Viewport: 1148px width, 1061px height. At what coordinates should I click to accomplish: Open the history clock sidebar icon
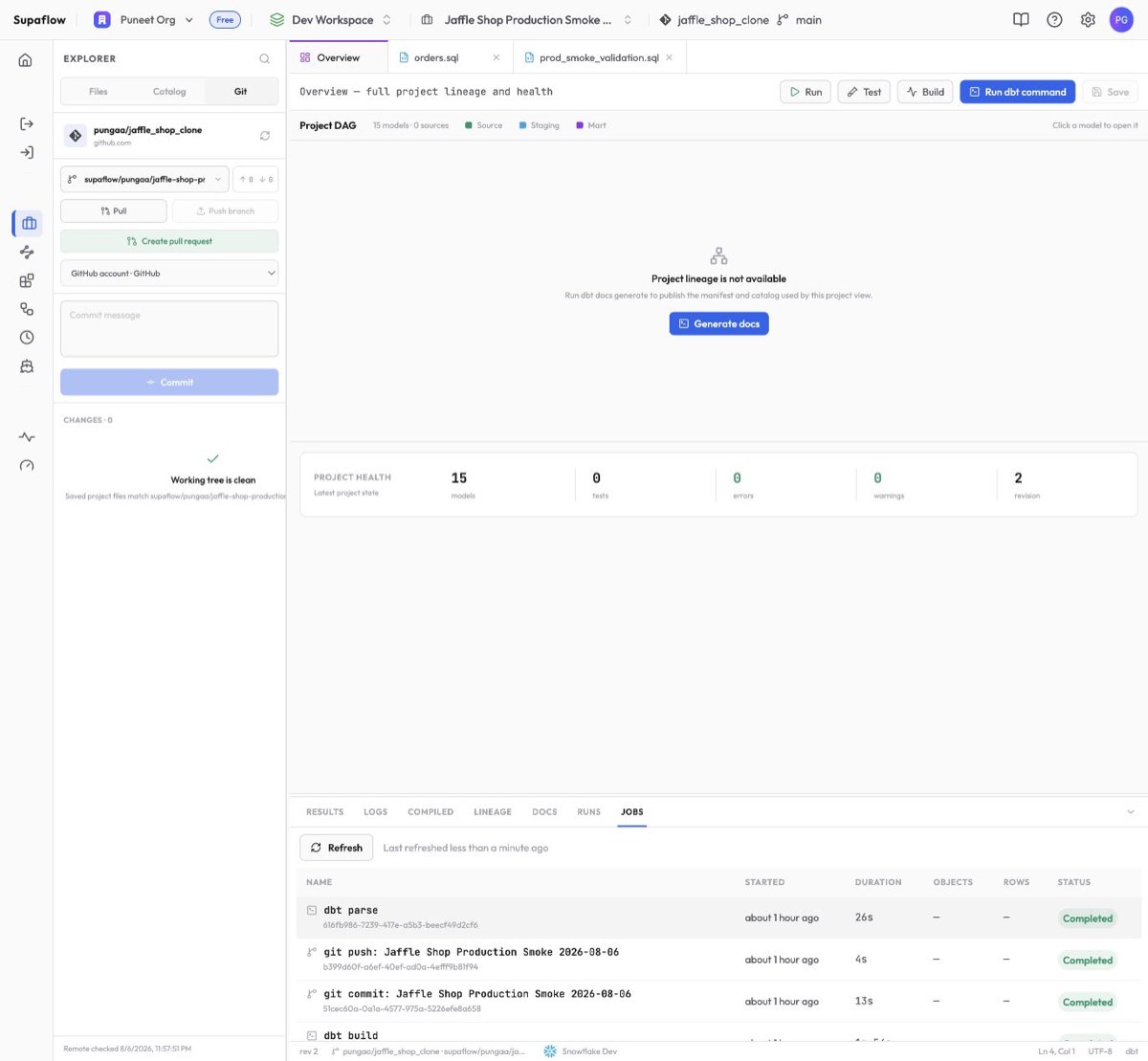[x=27, y=338]
